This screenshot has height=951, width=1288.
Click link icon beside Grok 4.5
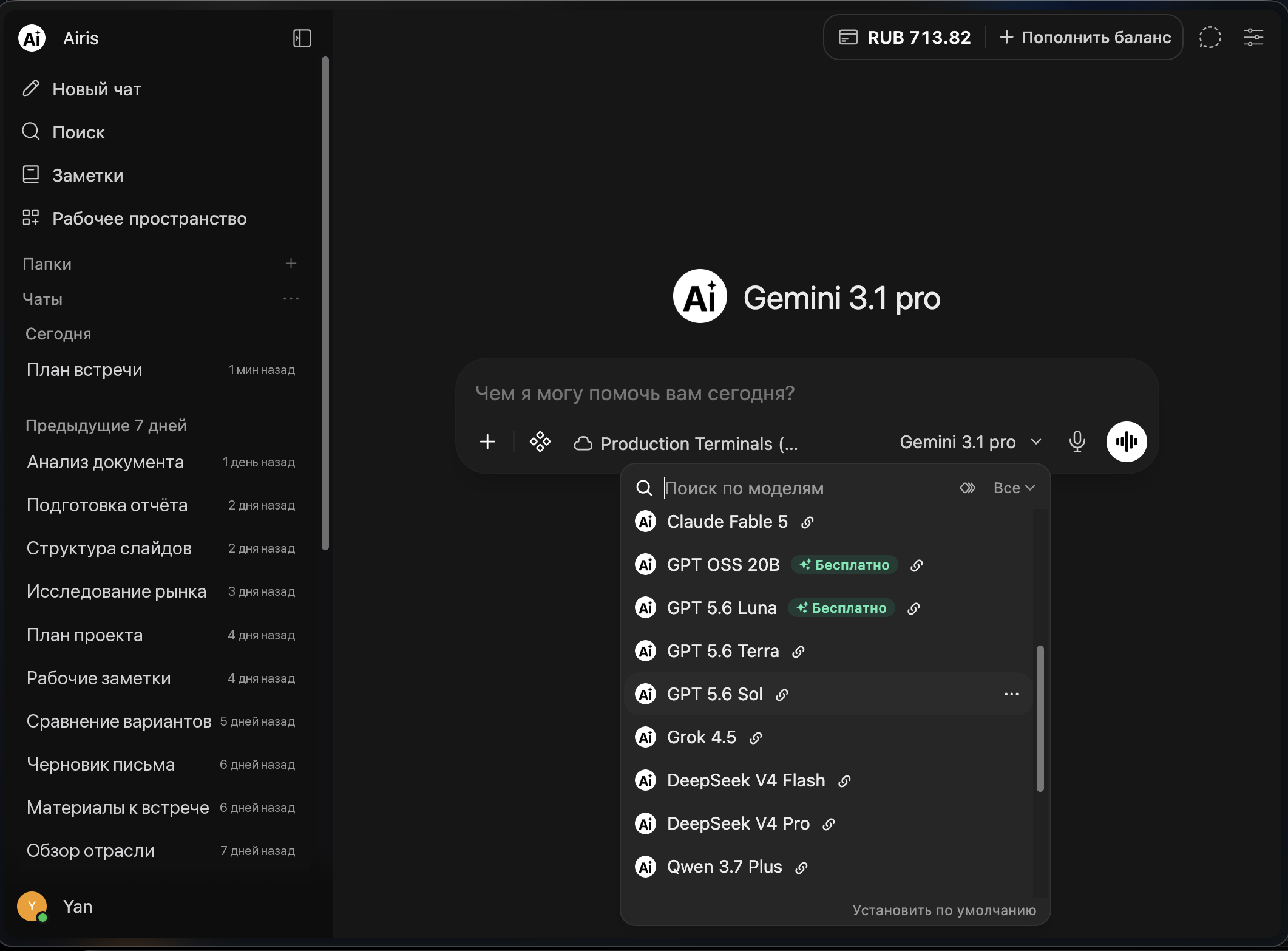756,738
